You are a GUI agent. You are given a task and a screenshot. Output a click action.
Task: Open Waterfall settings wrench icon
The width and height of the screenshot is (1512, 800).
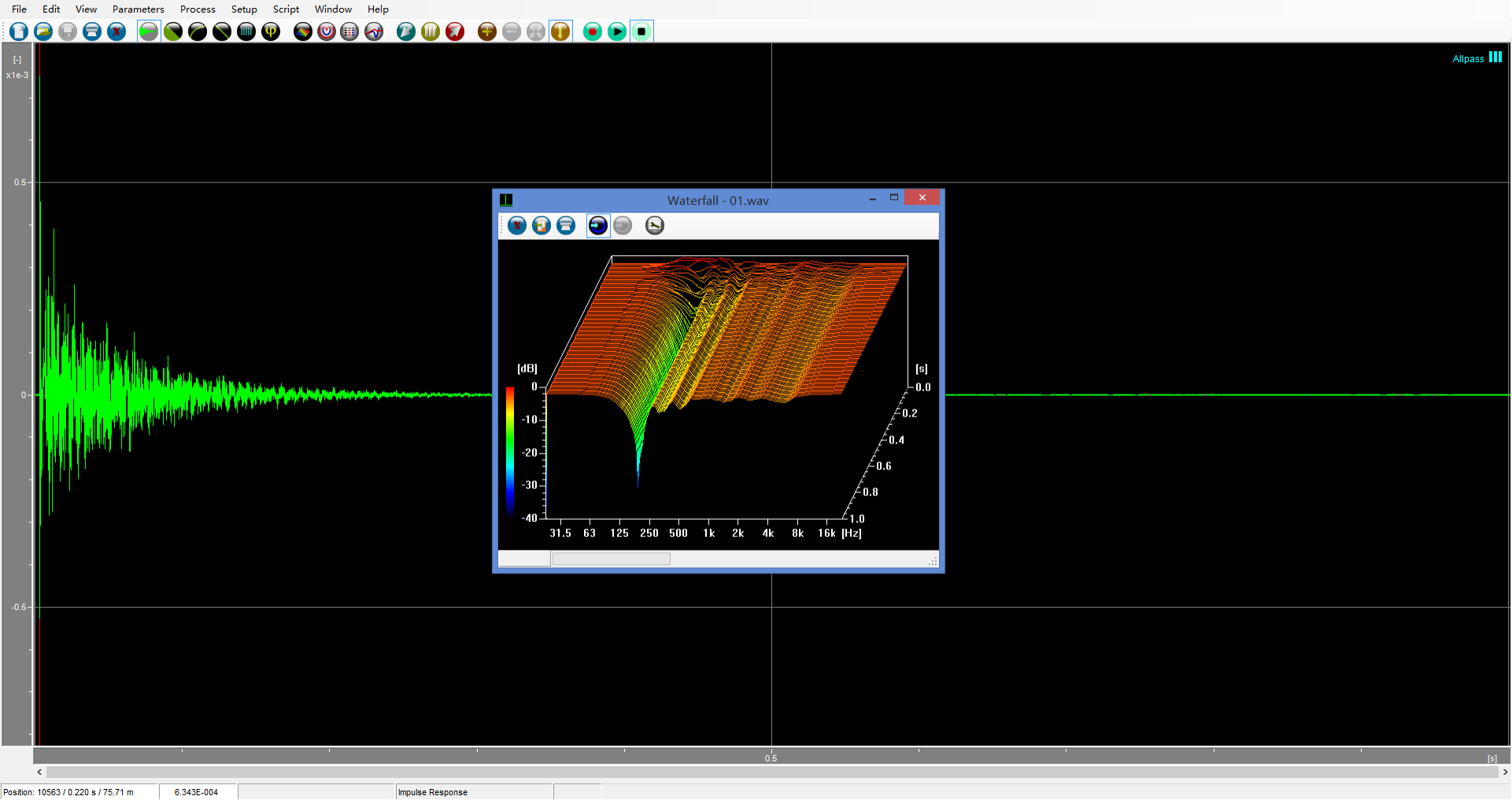(654, 226)
